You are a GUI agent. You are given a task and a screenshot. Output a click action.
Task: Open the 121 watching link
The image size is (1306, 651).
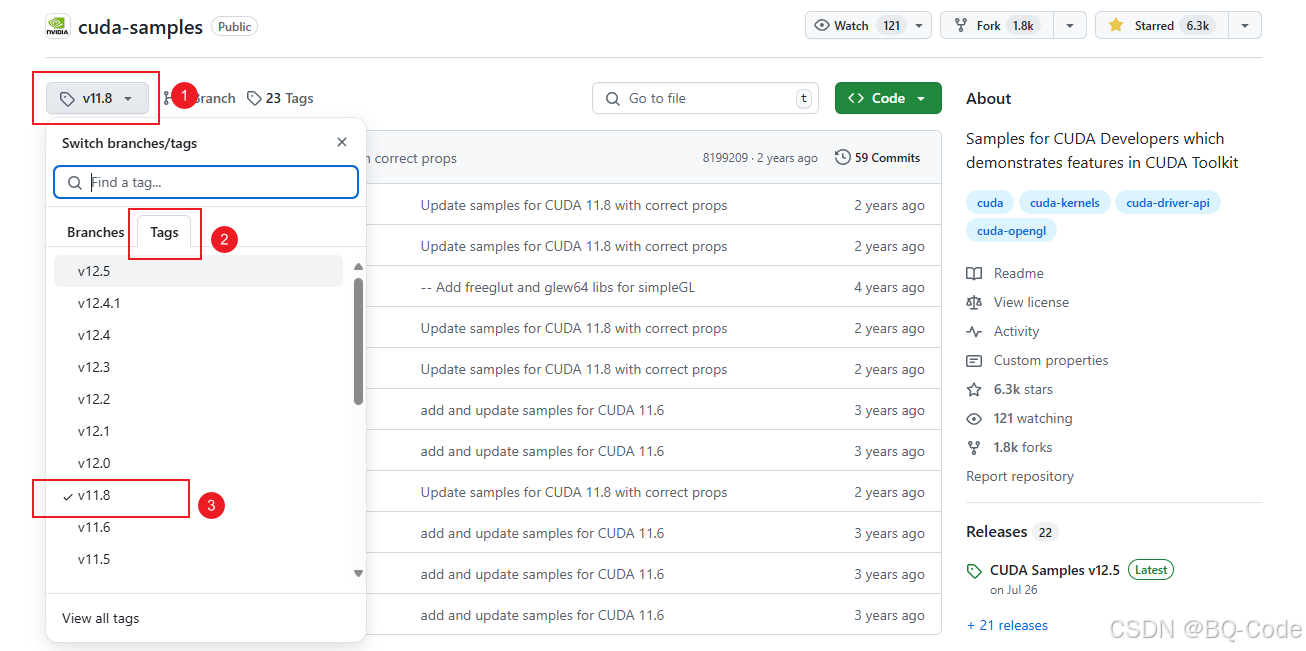click(1033, 418)
